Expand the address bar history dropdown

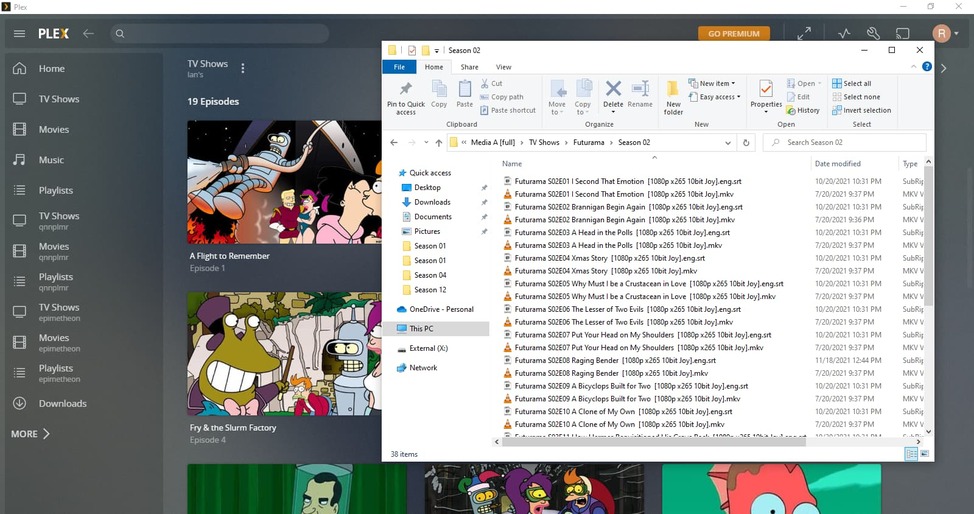[x=727, y=142]
